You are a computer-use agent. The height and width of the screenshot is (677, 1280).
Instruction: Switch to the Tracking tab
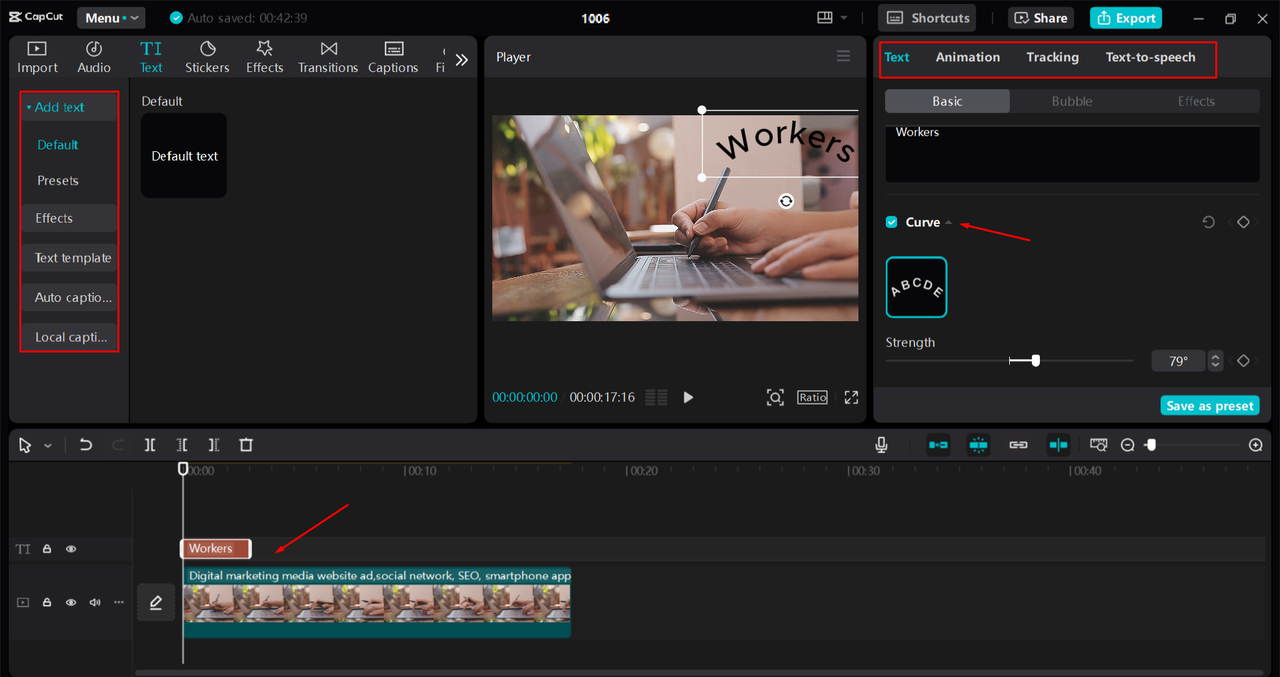[1052, 57]
